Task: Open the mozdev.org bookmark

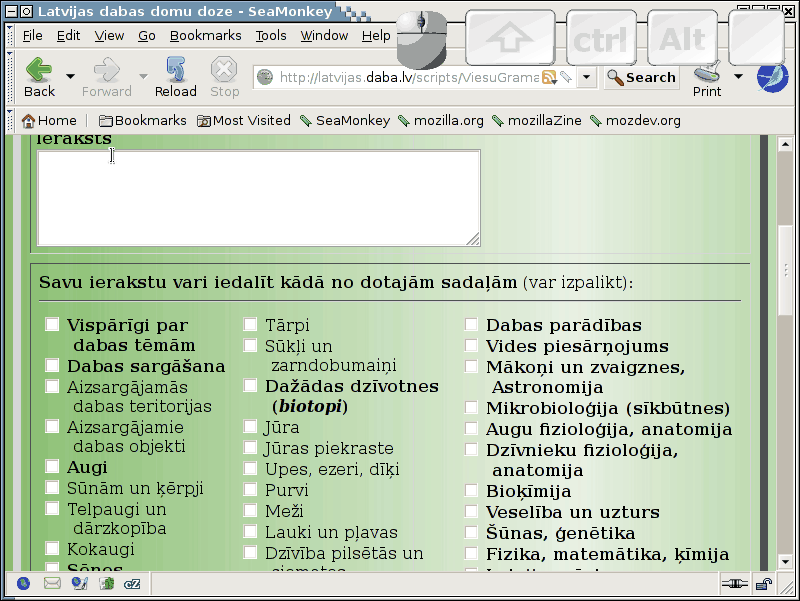Action: [x=635, y=121]
